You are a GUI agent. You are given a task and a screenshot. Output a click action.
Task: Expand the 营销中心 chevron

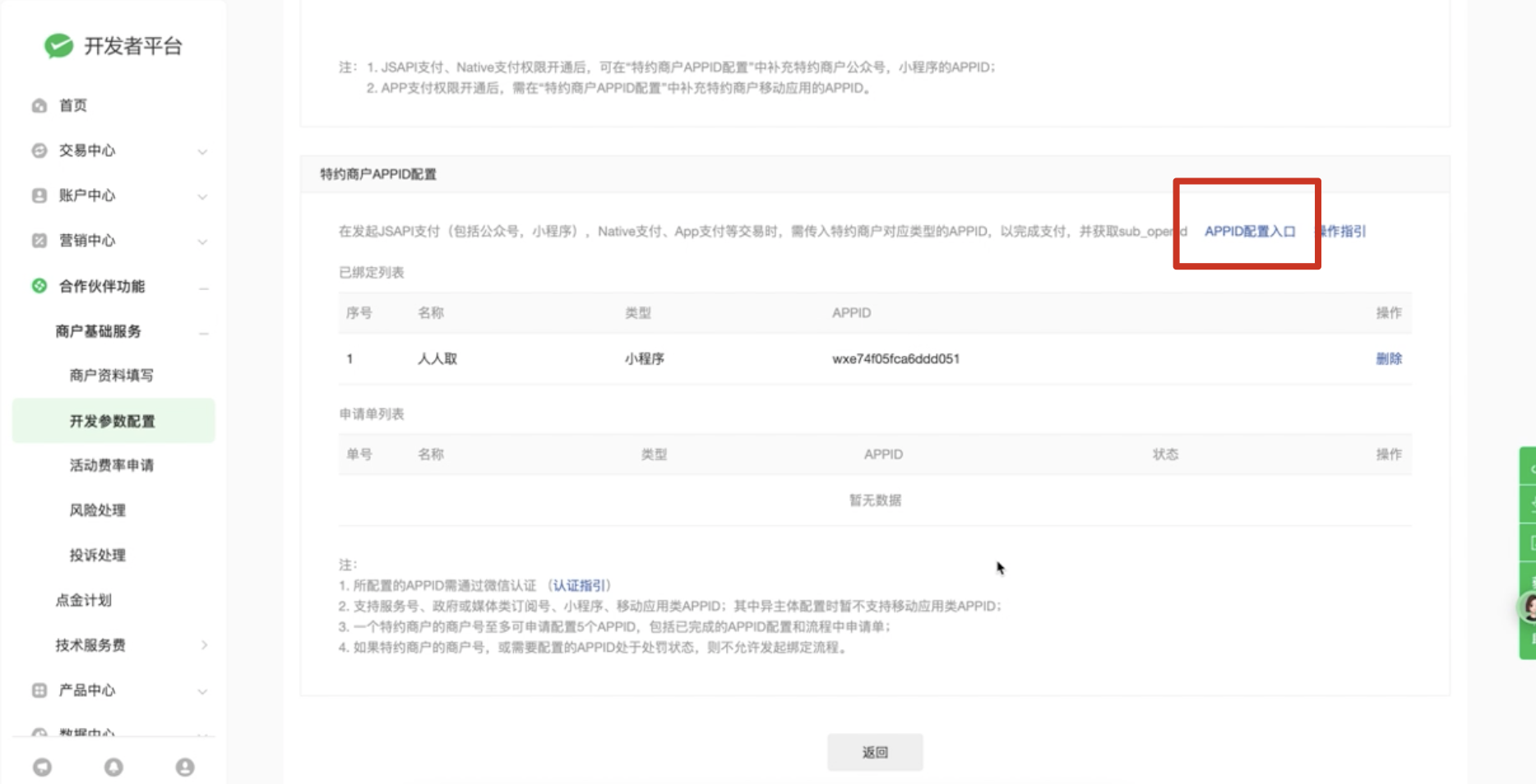click(x=202, y=242)
